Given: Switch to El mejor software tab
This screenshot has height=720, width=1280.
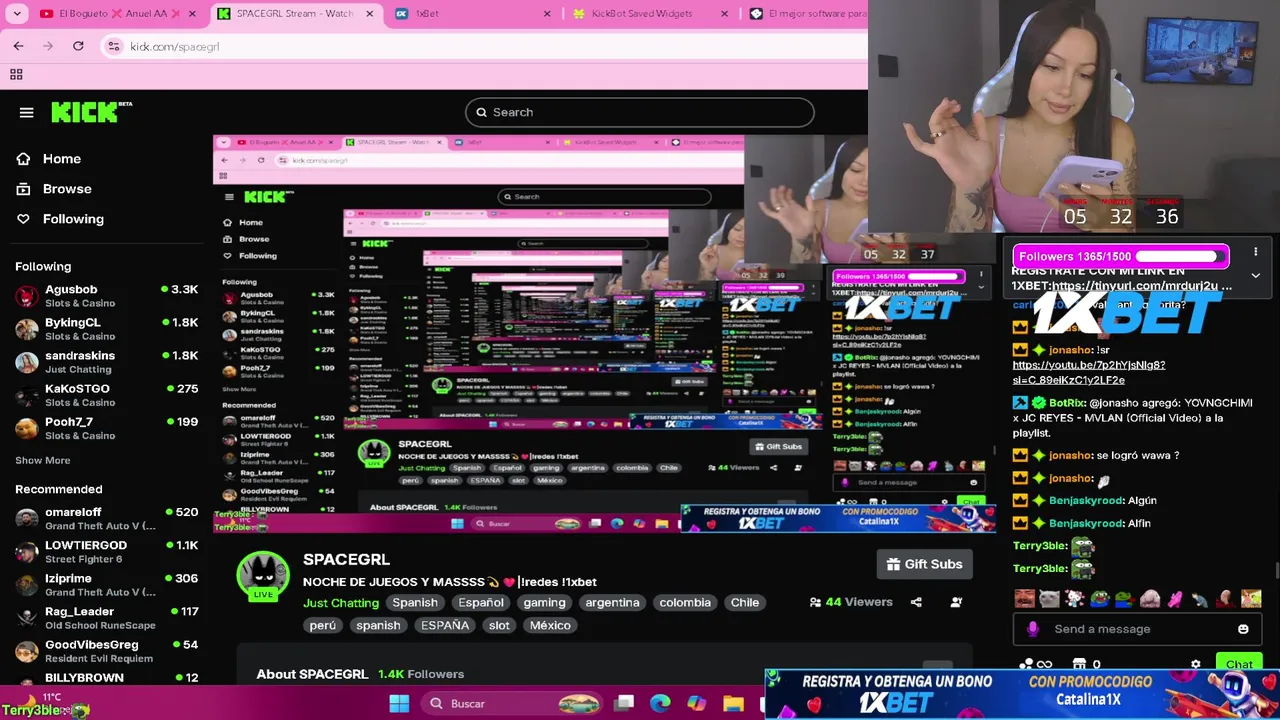Looking at the screenshot, I should click(x=810, y=14).
